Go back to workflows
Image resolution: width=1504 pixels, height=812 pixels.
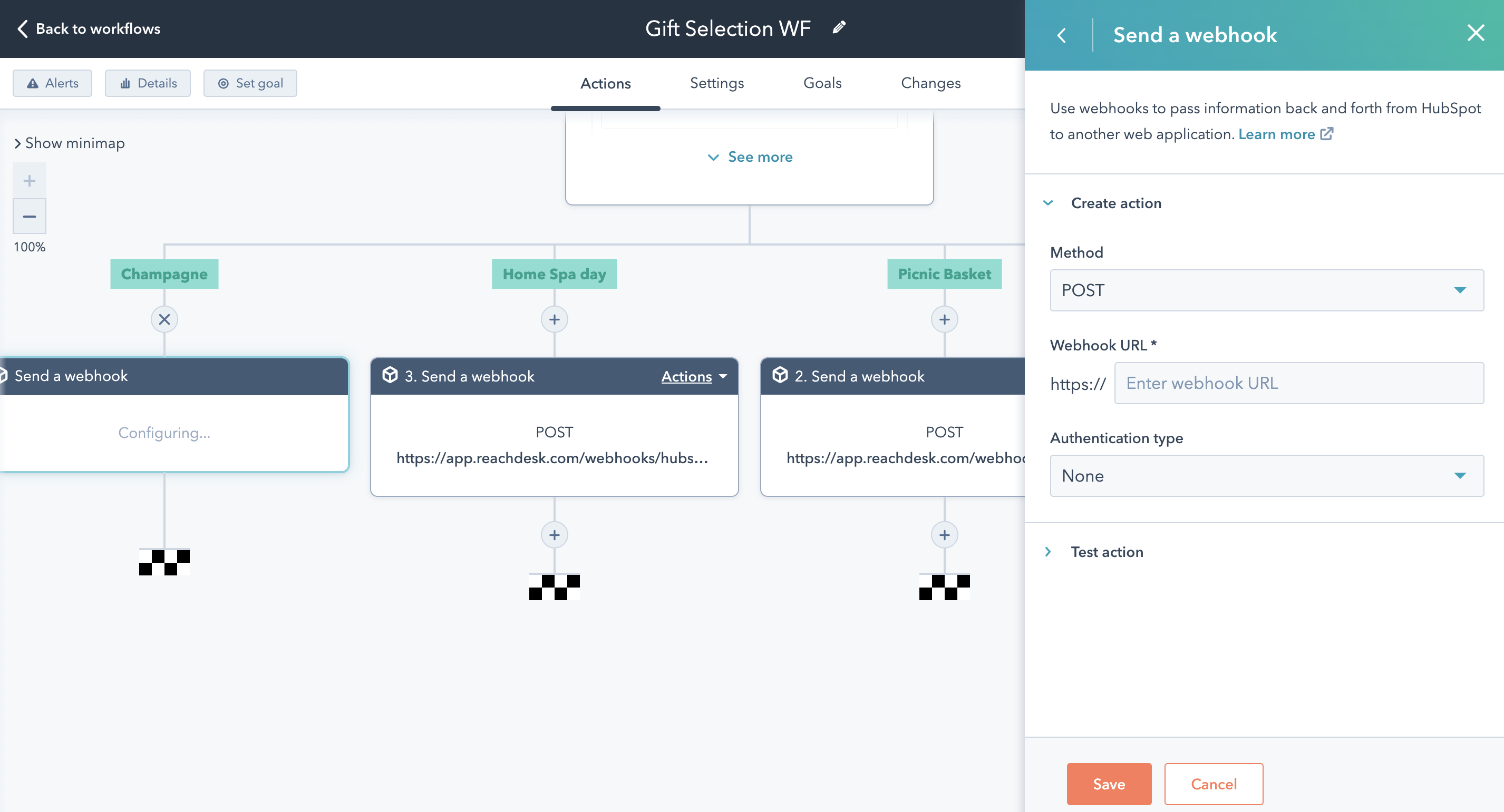pyautogui.click(x=89, y=28)
